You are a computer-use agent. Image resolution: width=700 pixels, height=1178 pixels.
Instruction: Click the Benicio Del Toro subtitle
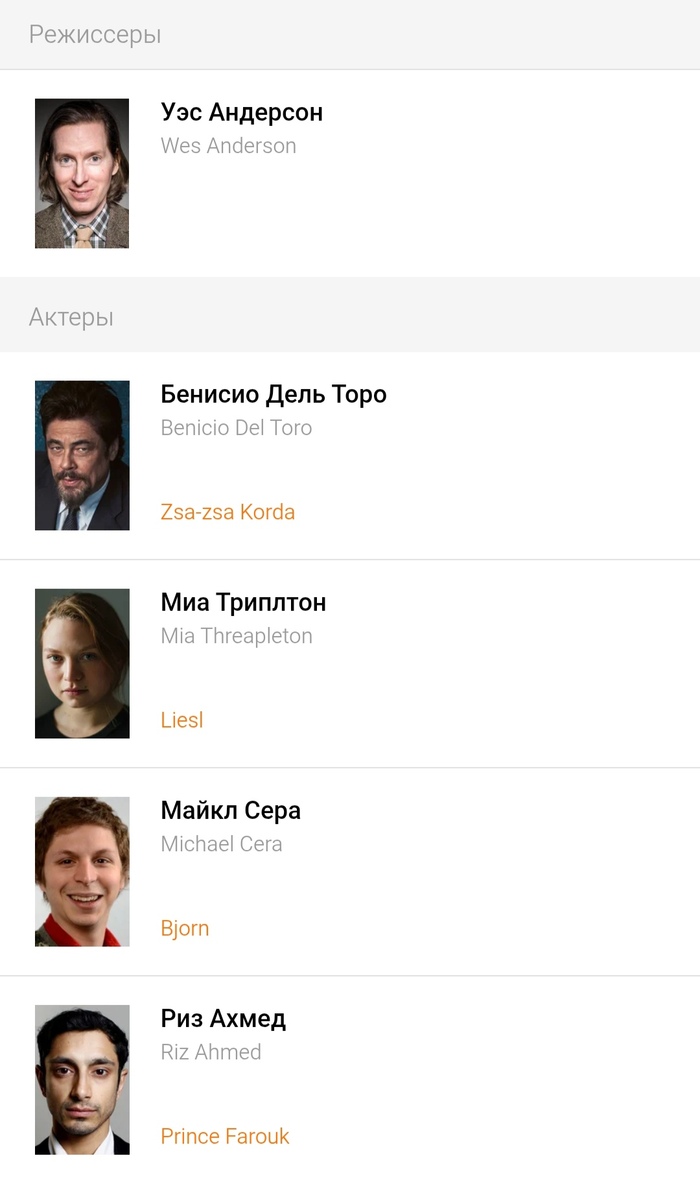tap(236, 428)
